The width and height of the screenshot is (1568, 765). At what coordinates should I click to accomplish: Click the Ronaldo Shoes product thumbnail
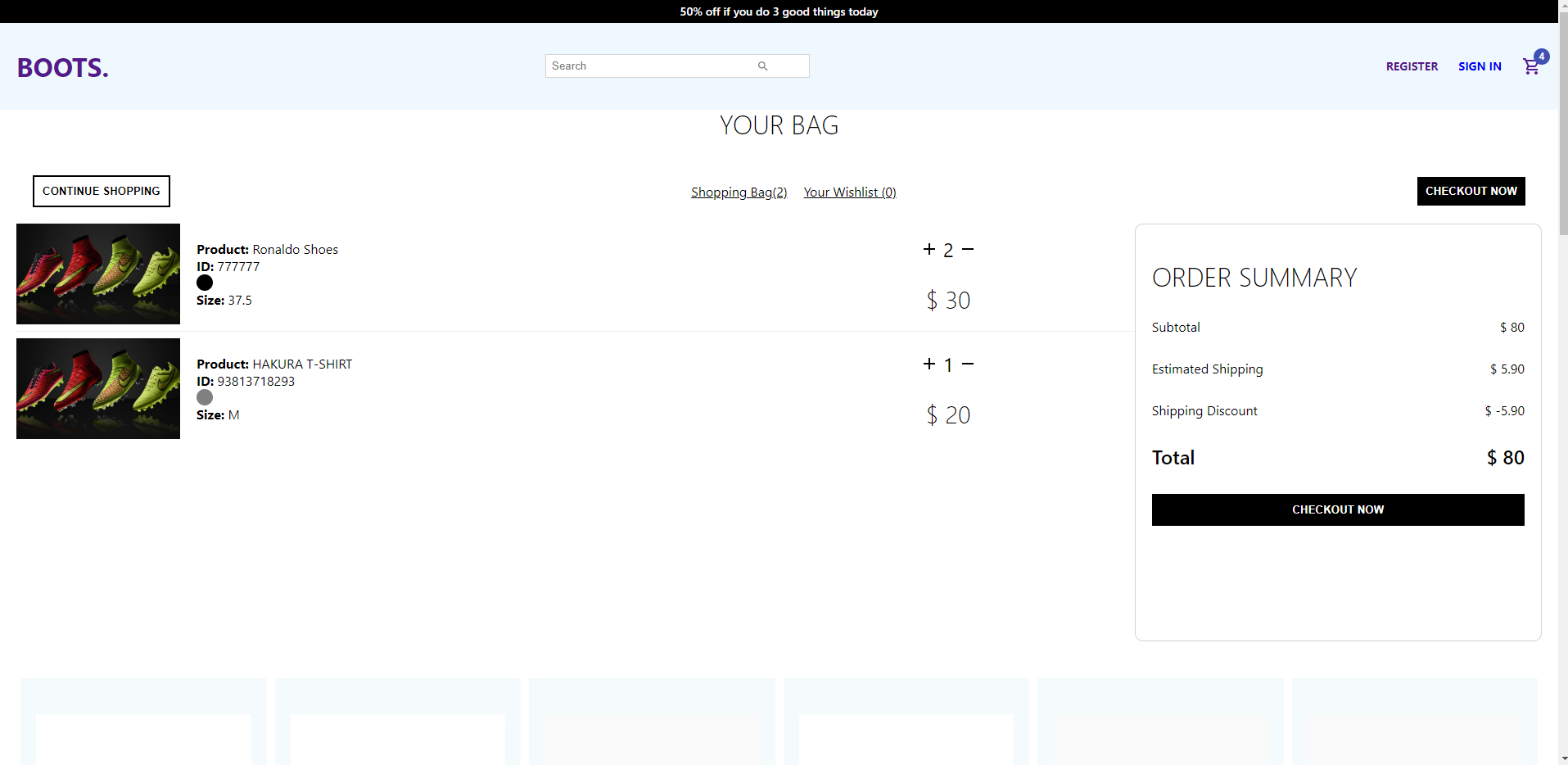pos(97,274)
